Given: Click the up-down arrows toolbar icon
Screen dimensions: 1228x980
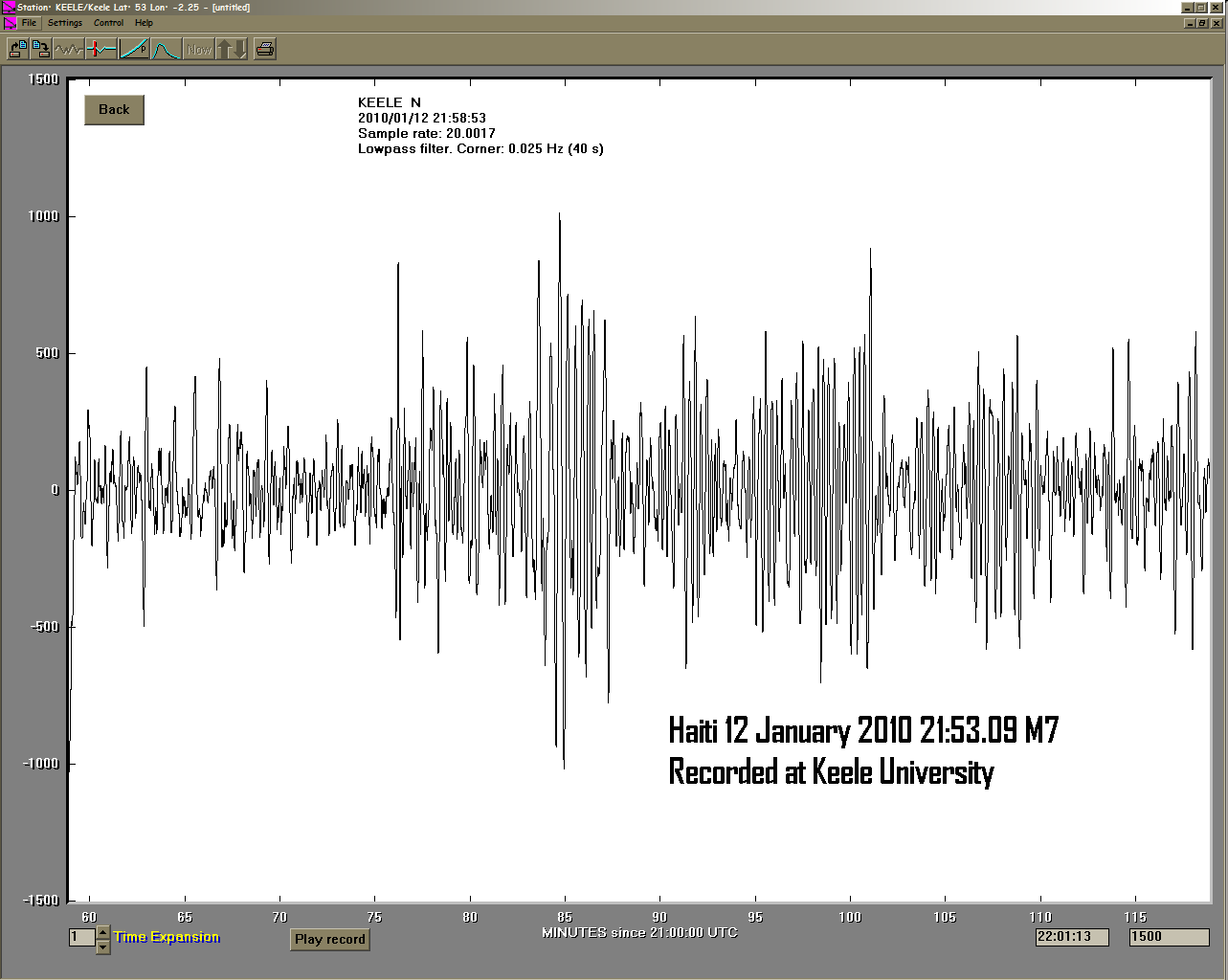Looking at the screenshot, I should (232, 49).
